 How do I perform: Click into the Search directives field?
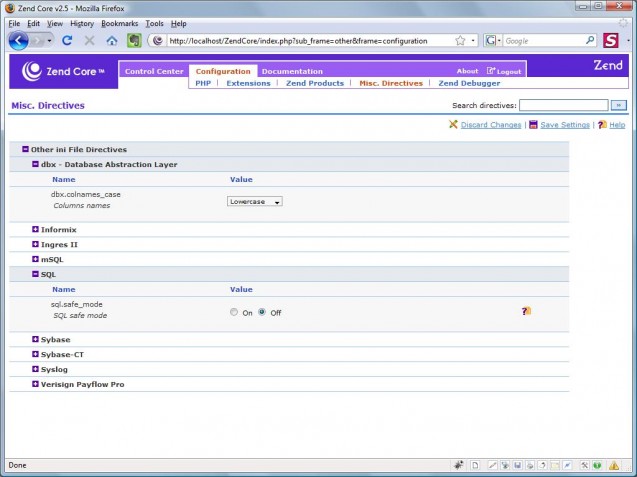click(x=563, y=105)
